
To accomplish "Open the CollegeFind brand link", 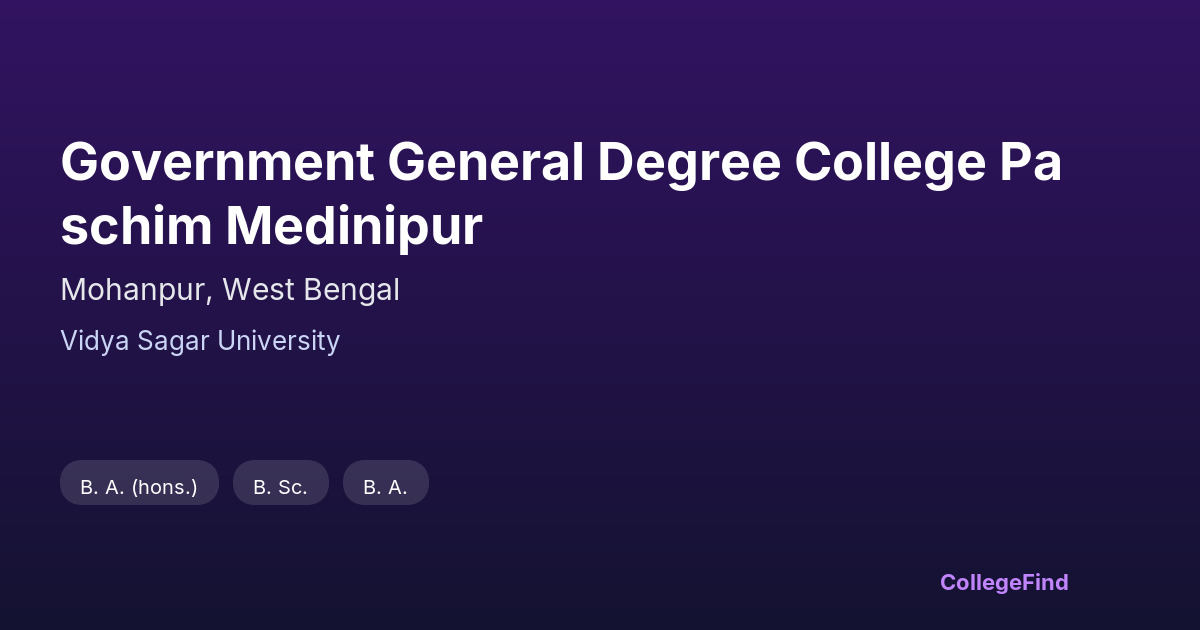I will tap(1003, 582).
